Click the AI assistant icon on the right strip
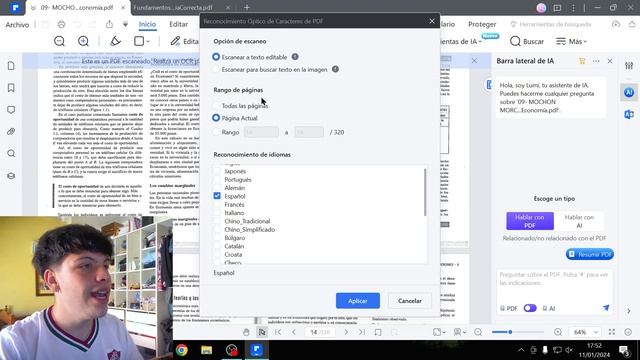 point(629,93)
